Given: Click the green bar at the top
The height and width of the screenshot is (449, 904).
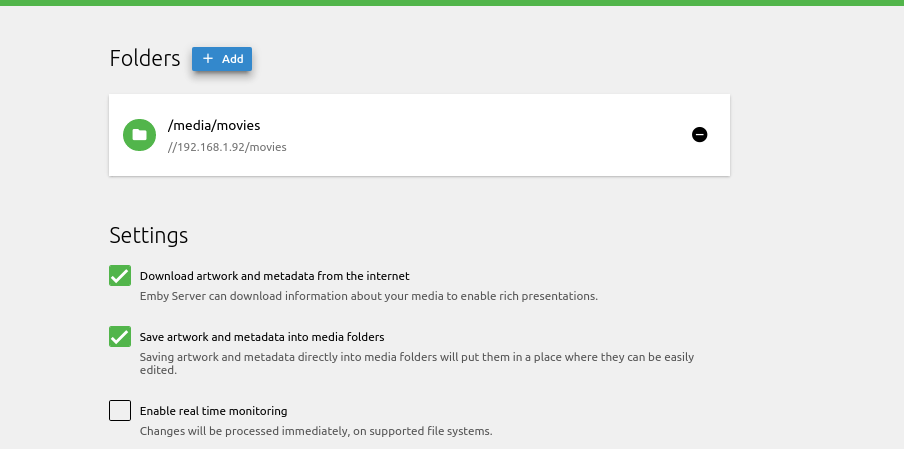Looking at the screenshot, I should [x=452, y=3].
